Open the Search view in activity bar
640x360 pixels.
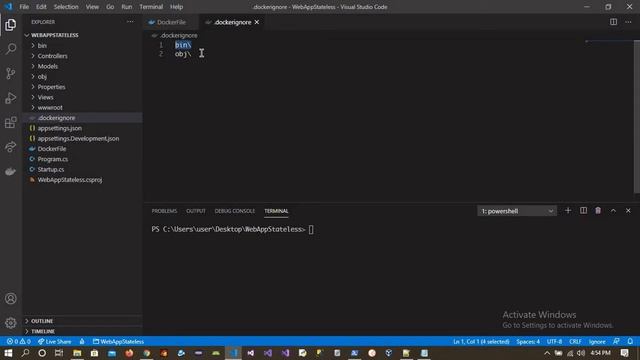(11, 49)
